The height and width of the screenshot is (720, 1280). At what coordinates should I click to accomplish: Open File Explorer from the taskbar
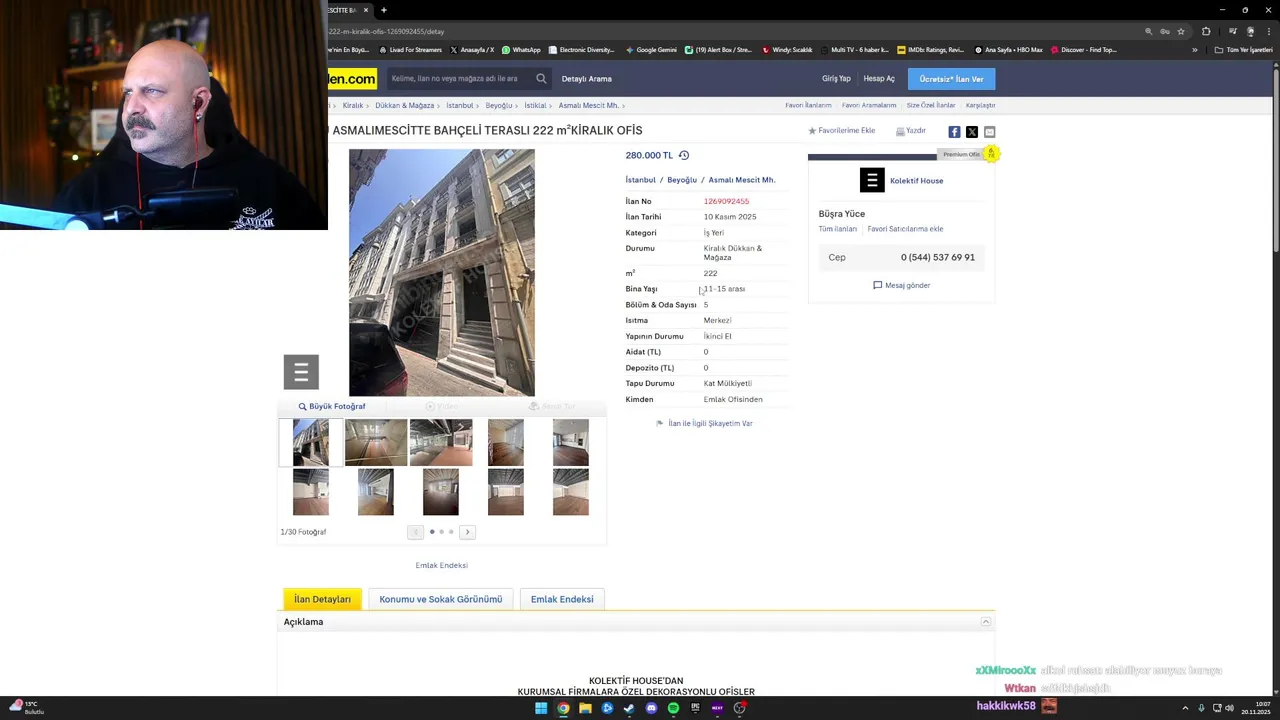pyautogui.click(x=585, y=708)
